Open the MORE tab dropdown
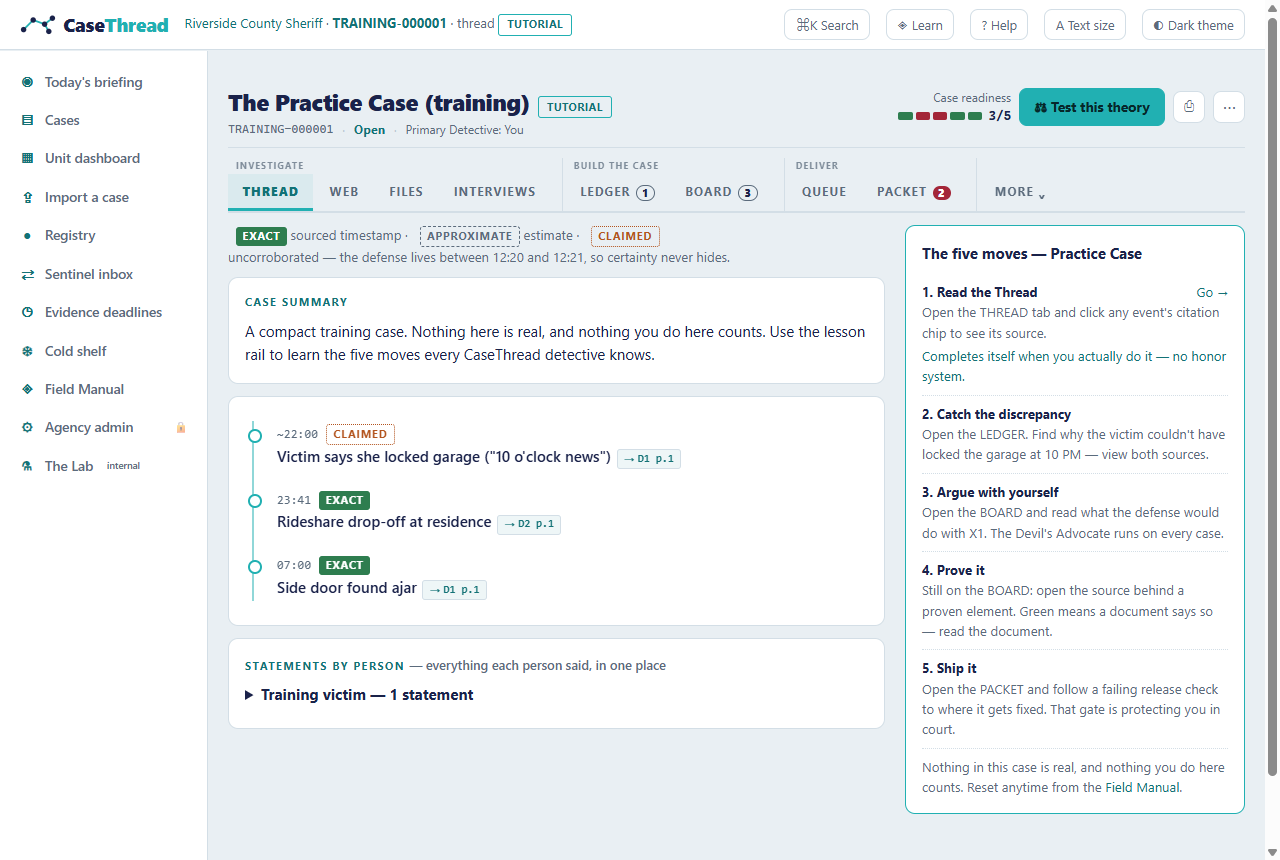 coord(1020,192)
